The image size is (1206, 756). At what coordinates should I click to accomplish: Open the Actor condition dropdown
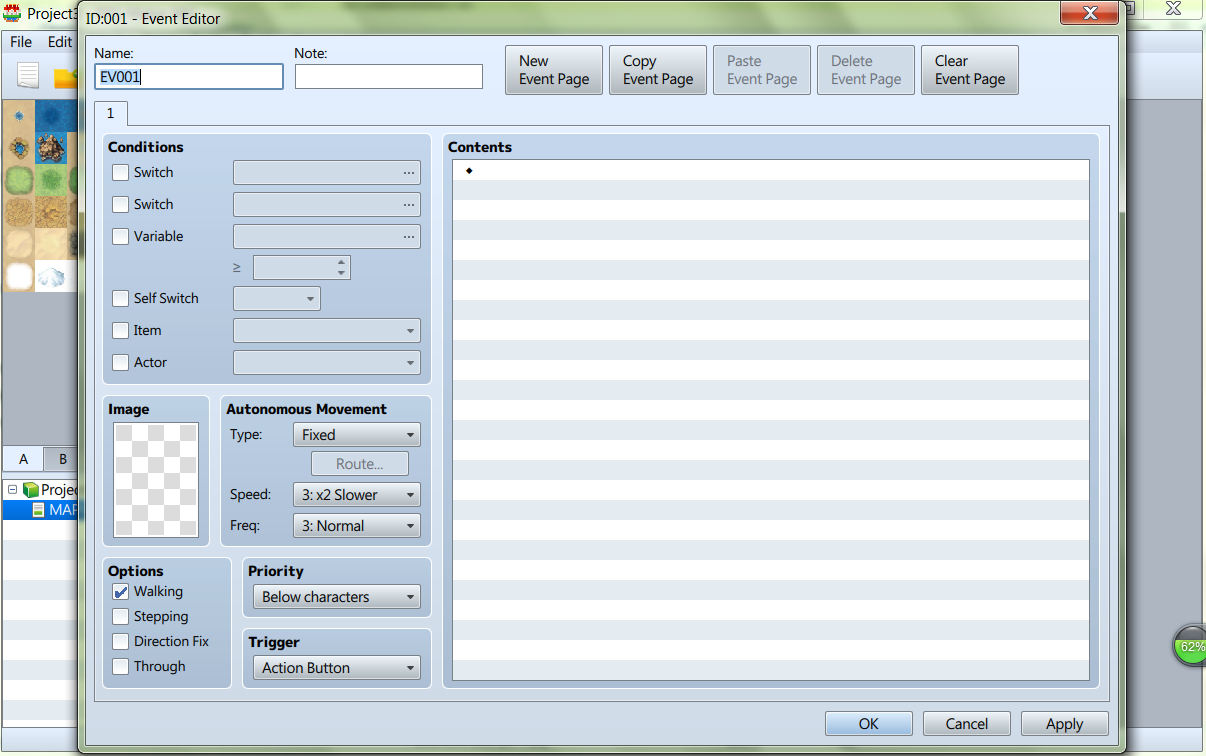click(327, 363)
